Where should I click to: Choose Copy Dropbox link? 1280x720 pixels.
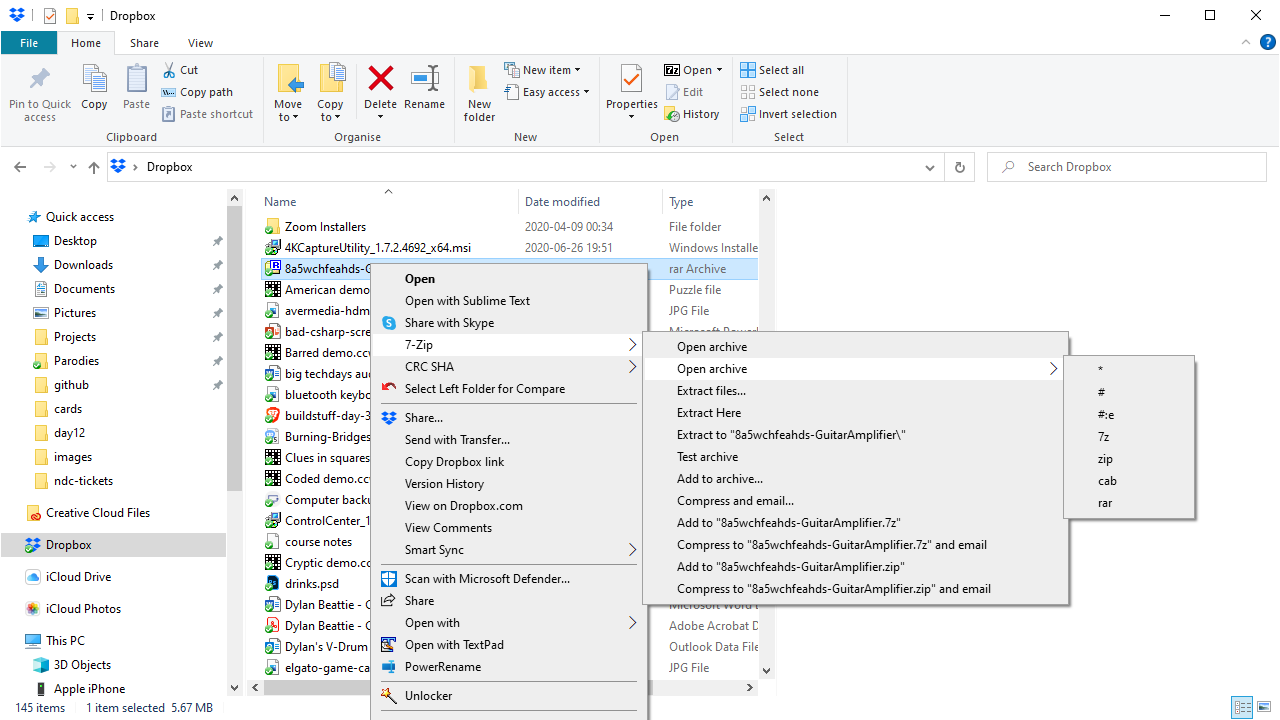click(508, 462)
